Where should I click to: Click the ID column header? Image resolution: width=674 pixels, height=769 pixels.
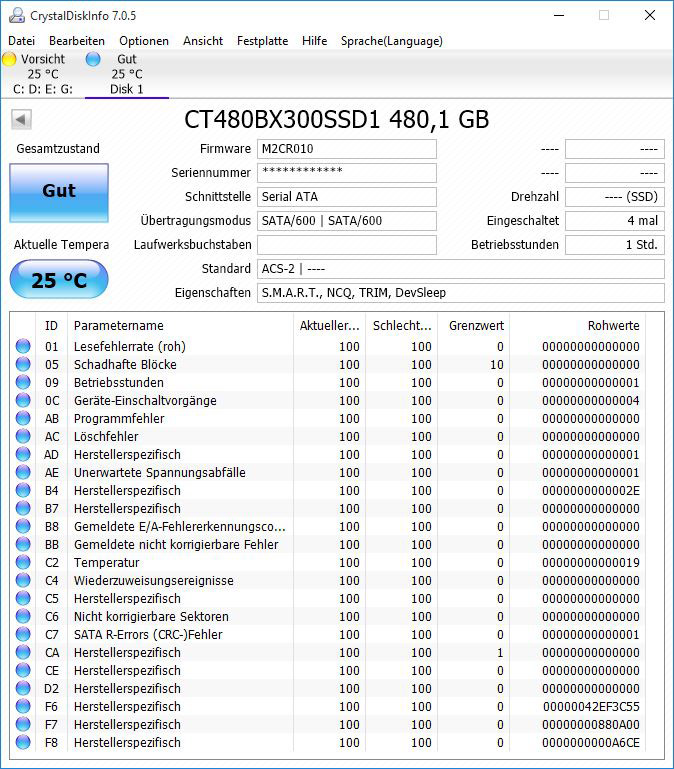[52, 326]
